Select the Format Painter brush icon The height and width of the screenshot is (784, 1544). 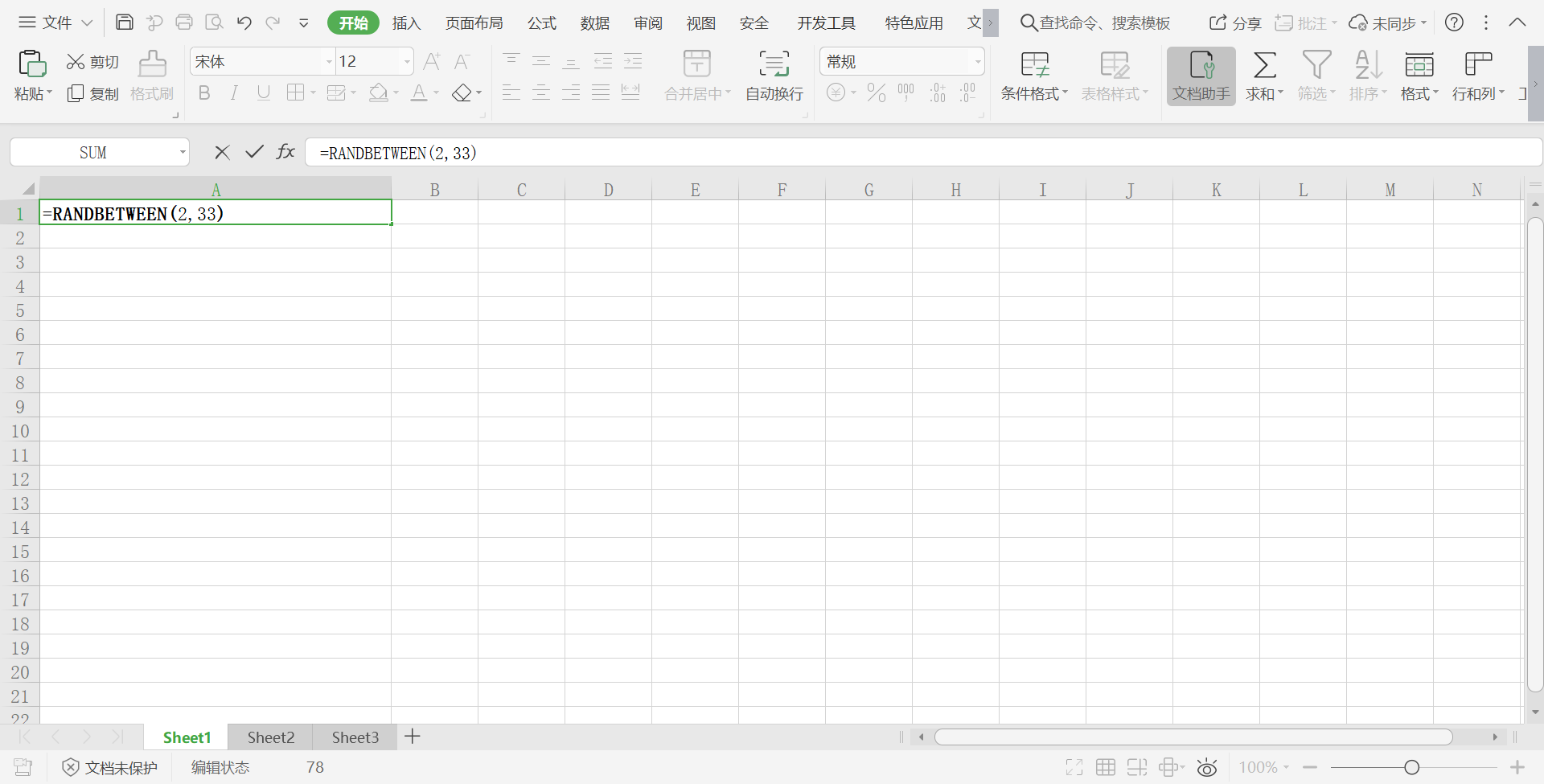click(x=152, y=64)
